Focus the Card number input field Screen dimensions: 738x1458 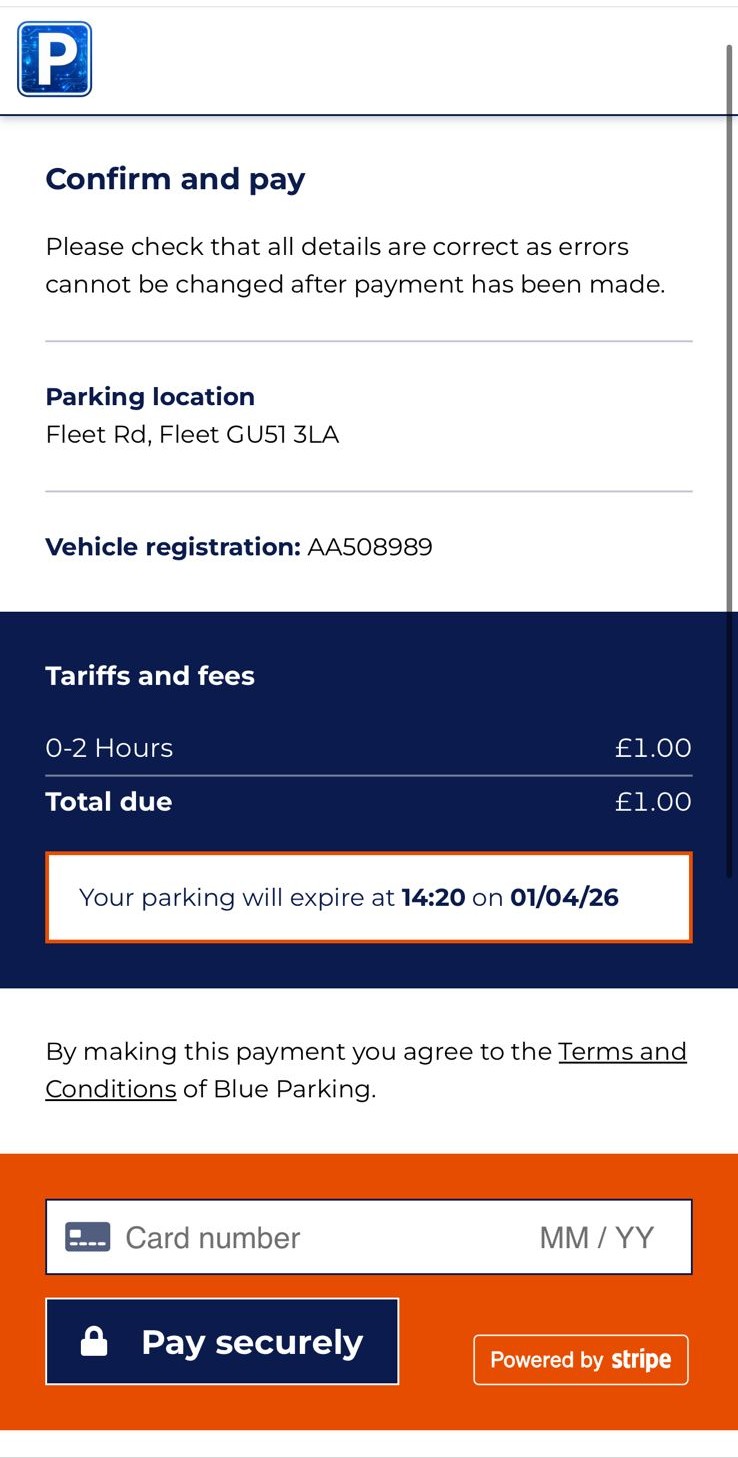coord(300,1237)
